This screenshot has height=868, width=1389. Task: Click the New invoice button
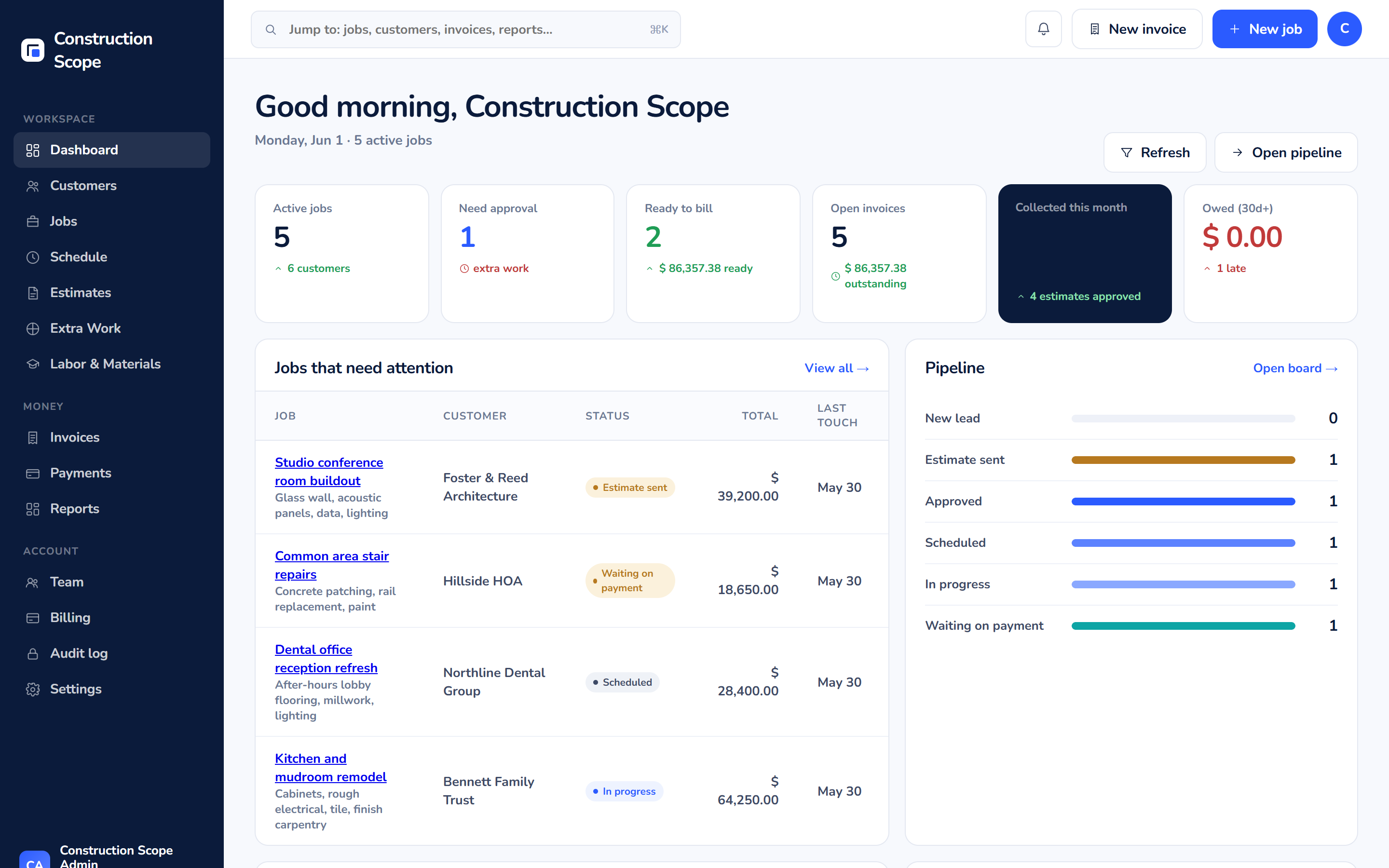click(x=1136, y=29)
